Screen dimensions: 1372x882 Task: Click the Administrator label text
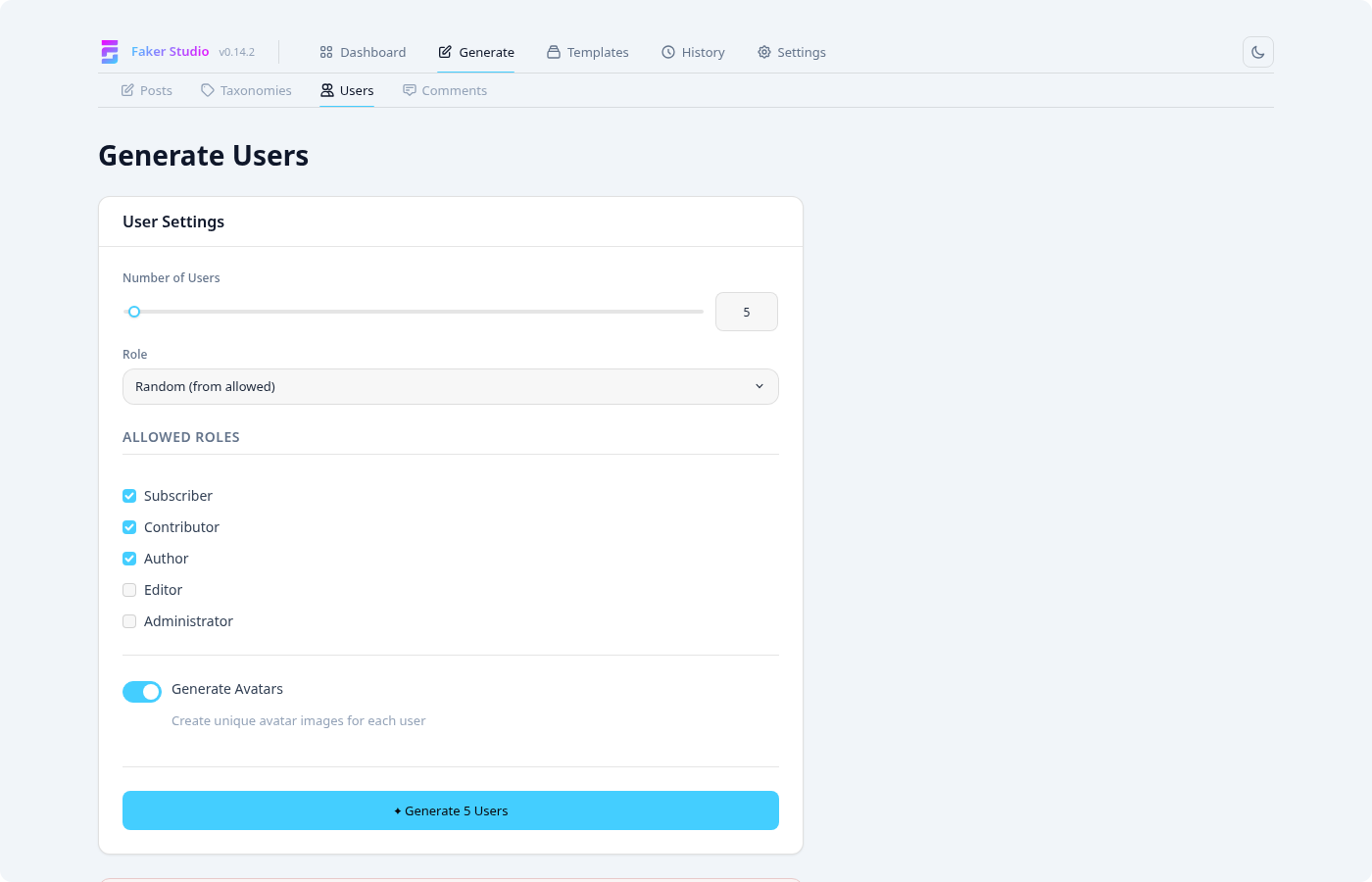pos(188,621)
